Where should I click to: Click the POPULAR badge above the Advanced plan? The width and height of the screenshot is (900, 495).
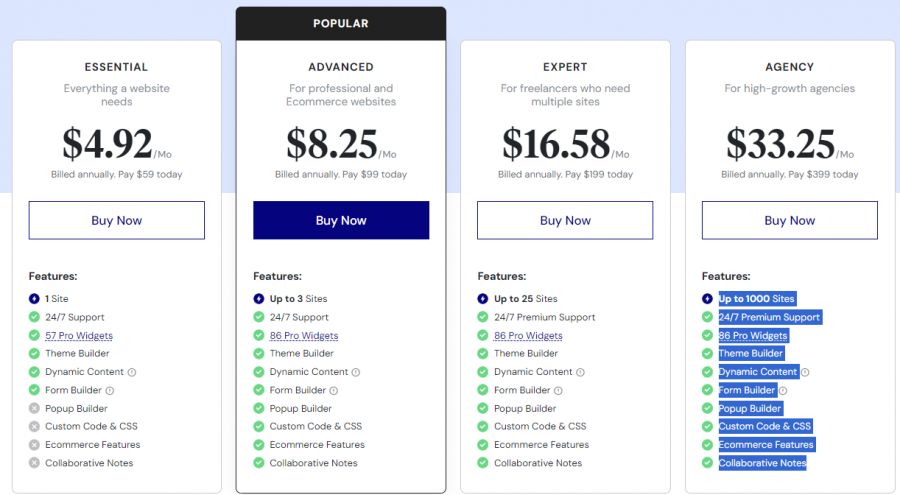pos(341,23)
